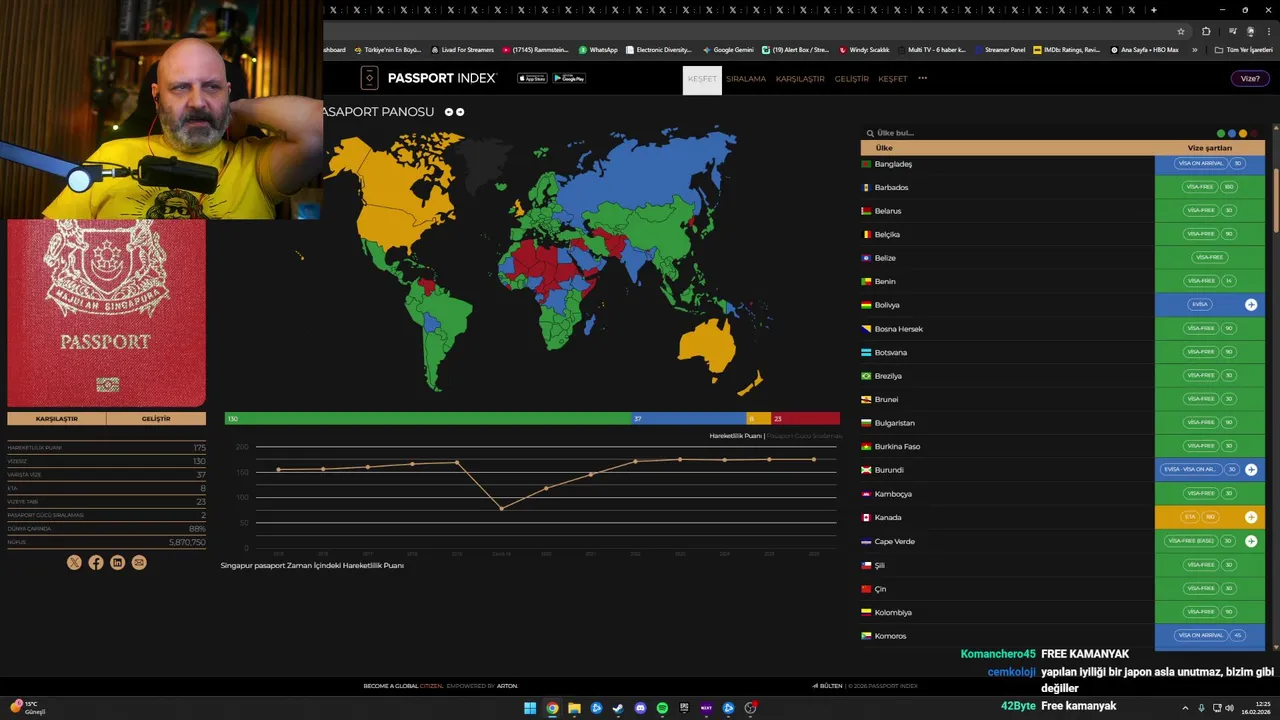This screenshot has width=1280, height=720.
Task: Open Steam from the taskbar
Action: [618, 708]
